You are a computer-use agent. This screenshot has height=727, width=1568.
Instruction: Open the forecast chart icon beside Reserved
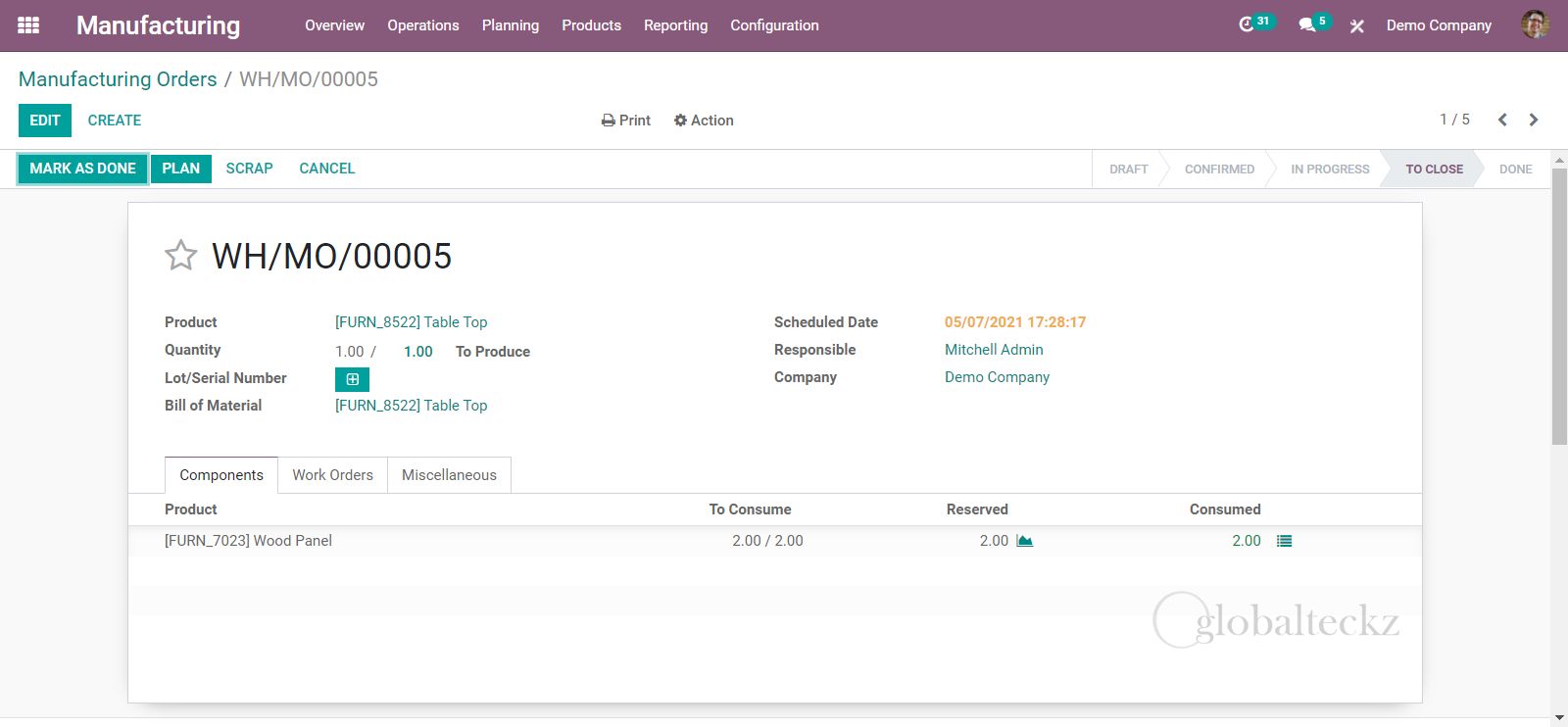point(1024,541)
